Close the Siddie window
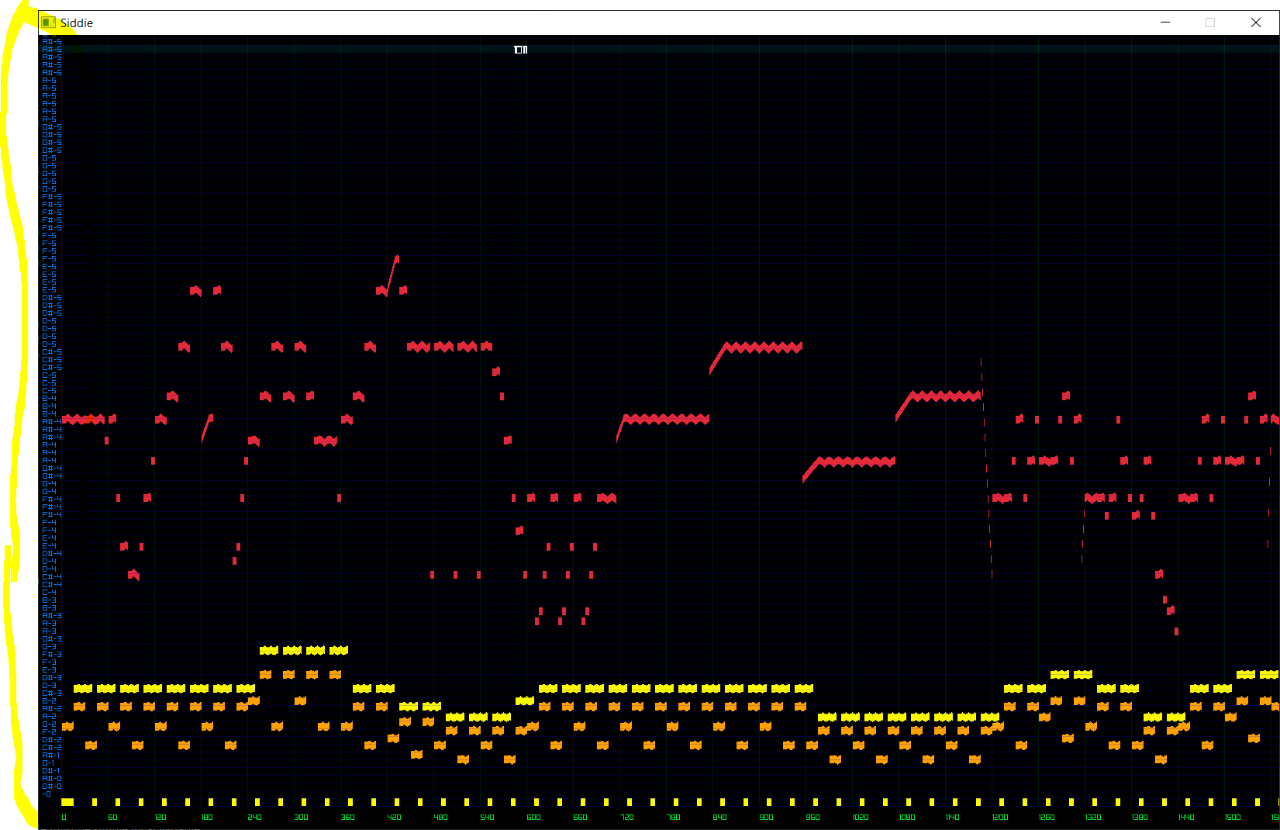Image resolution: width=1280 pixels, height=830 pixels. (1256, 22)
